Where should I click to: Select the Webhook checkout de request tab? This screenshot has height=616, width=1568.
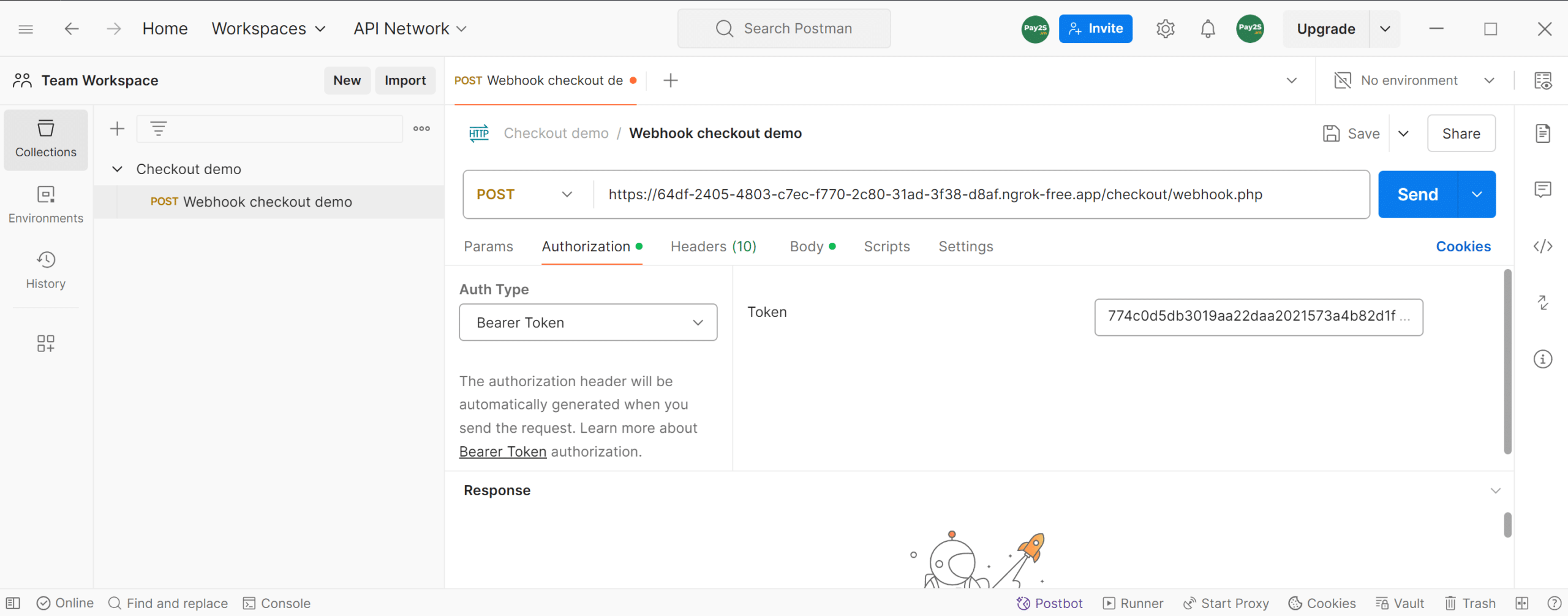tap(545, 80)
